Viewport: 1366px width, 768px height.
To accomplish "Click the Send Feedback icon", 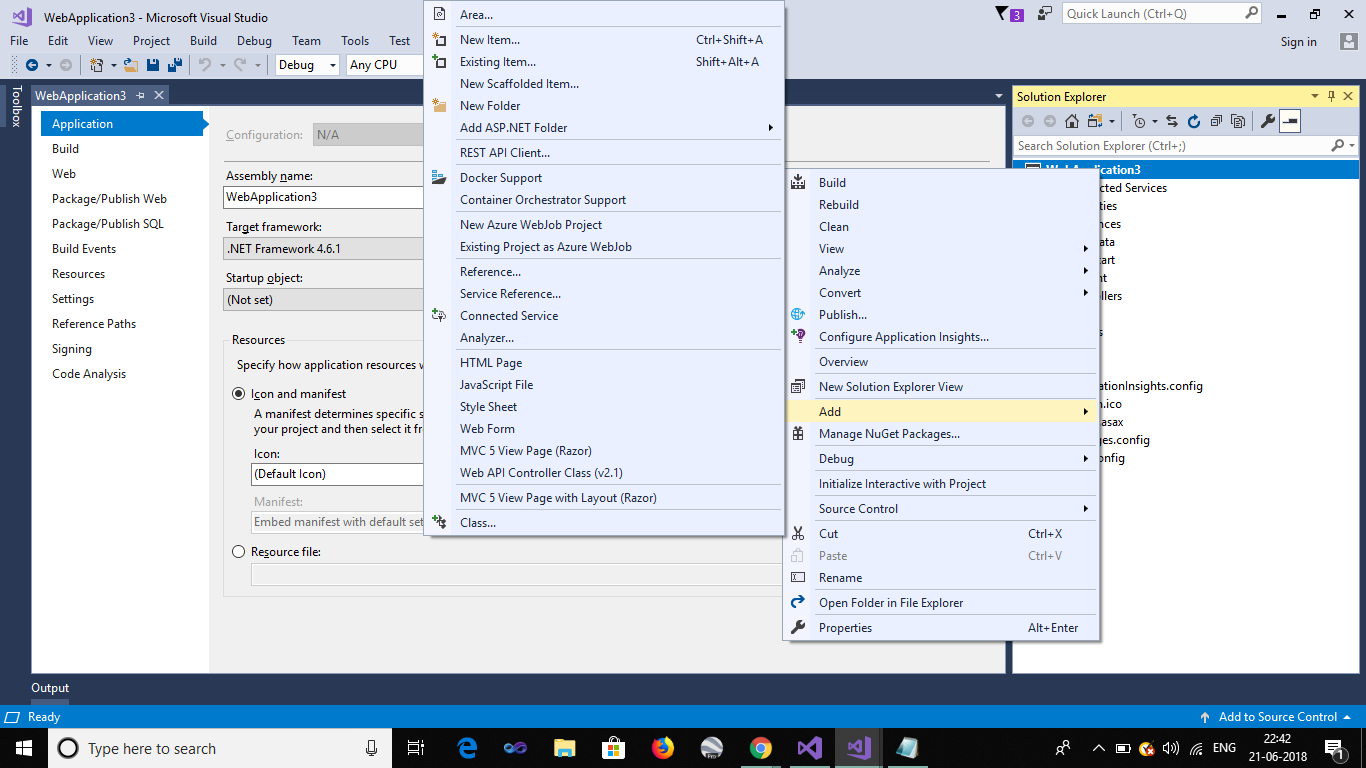I will 1045,14.
